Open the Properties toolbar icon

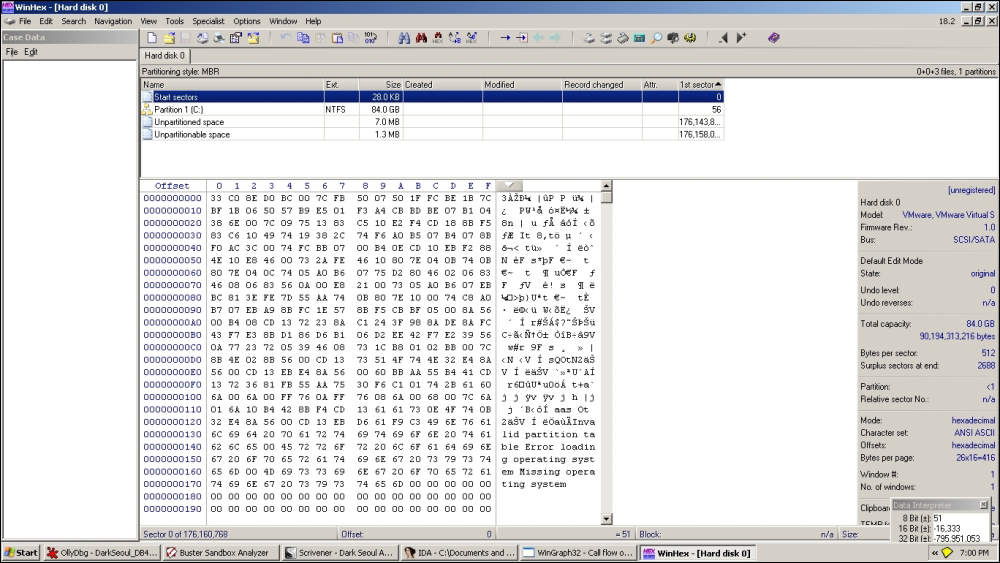[236, 38]
